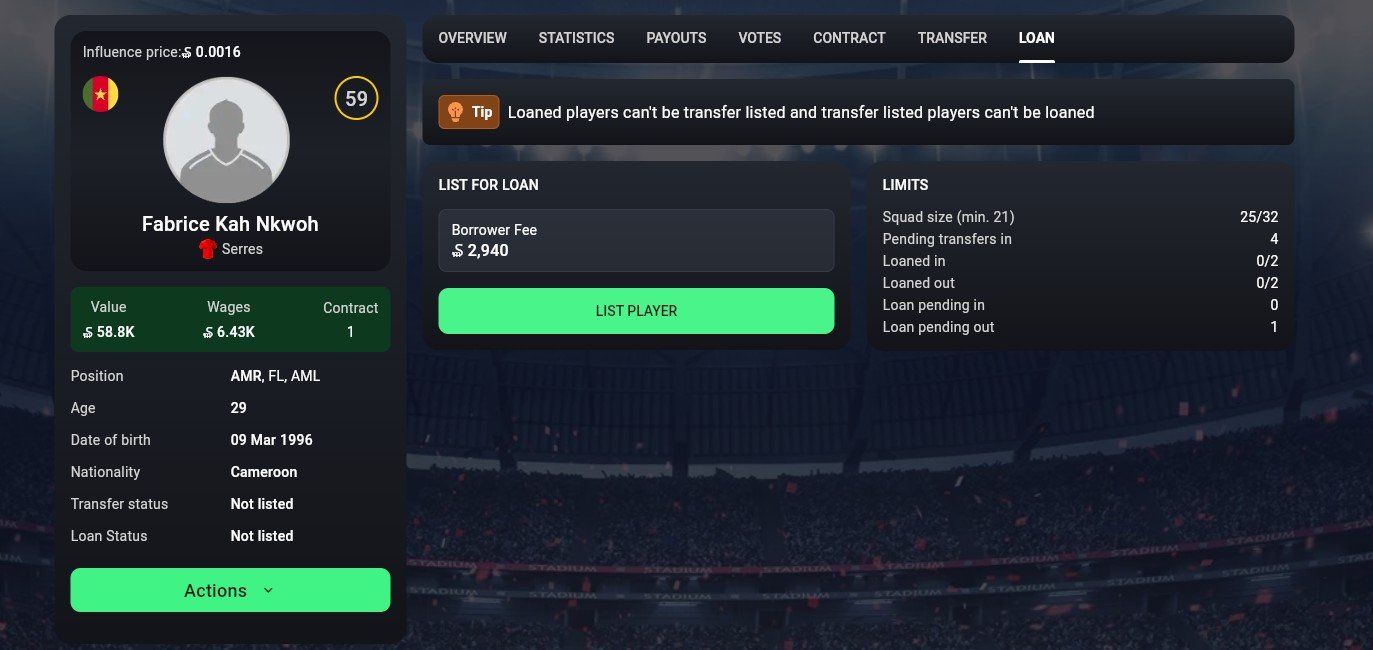Click the currency icon next to Wages
This screenshot has height=650, width=1373.
coord(209,332)
